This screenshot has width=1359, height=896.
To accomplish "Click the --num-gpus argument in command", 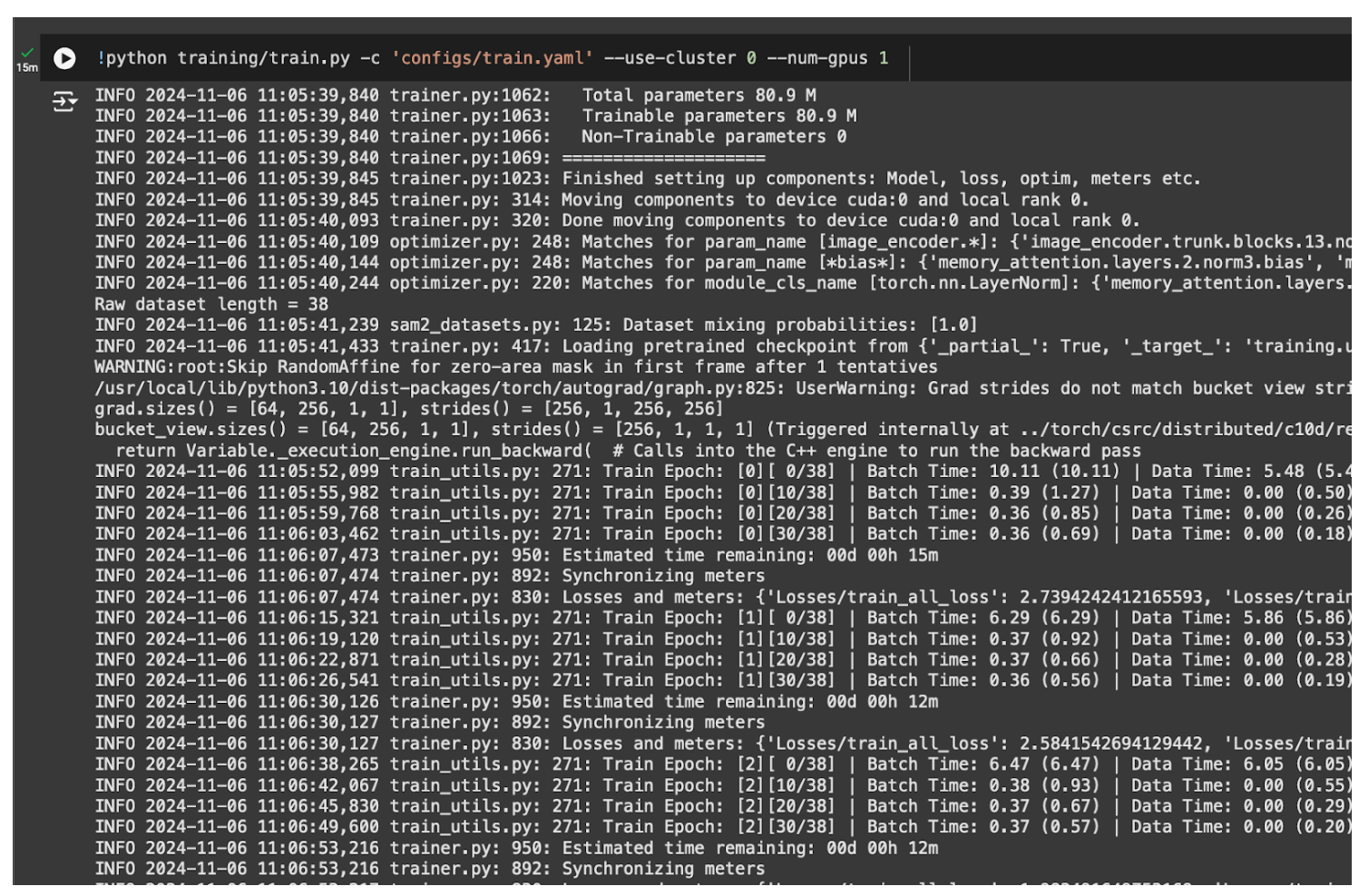I will pos(816,58).
